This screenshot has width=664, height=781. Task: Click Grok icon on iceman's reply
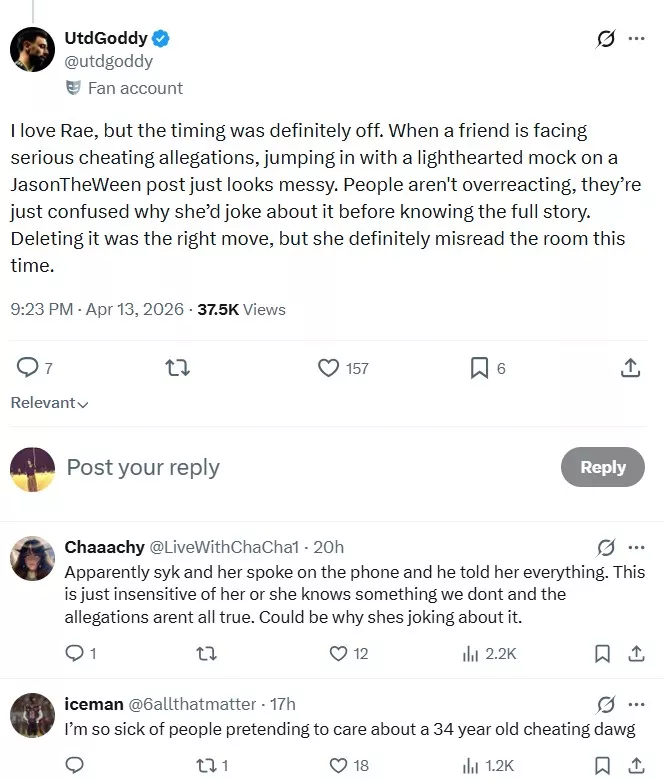[605, 704]
